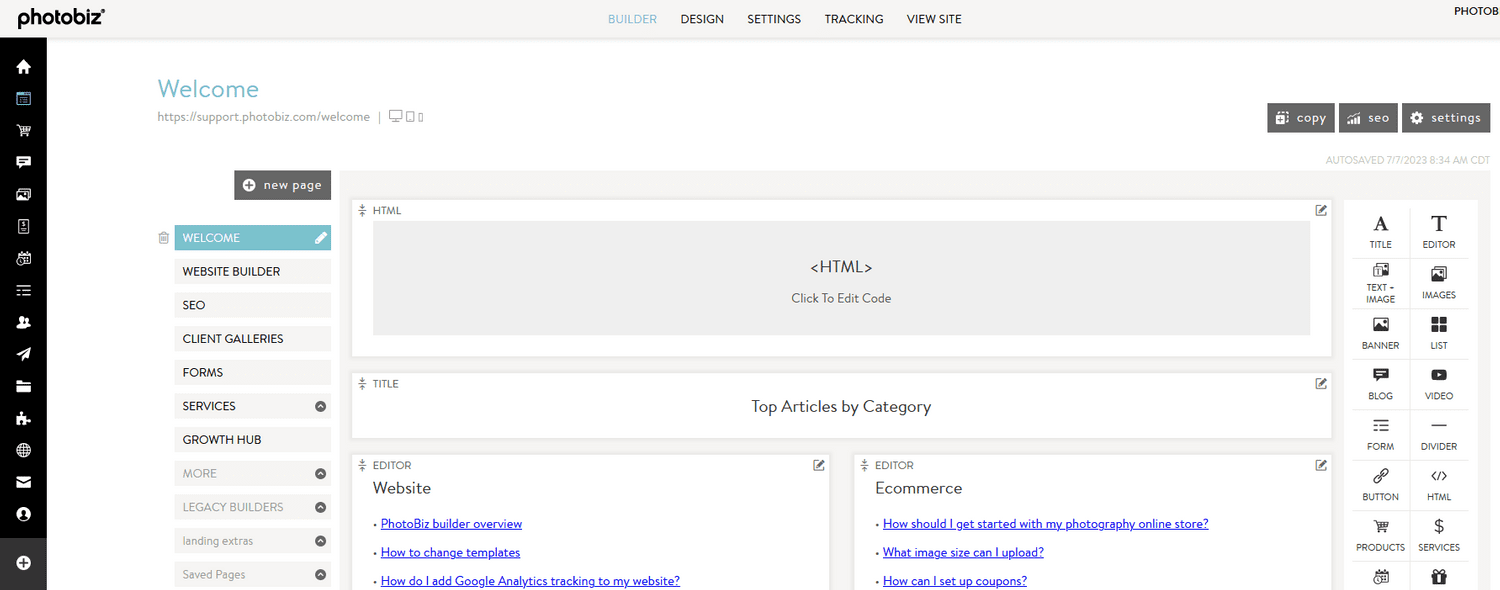The width and height of the screenshot is (1500, 590).
Task: Select Client Galleries page in list
Action: (252, 339)
